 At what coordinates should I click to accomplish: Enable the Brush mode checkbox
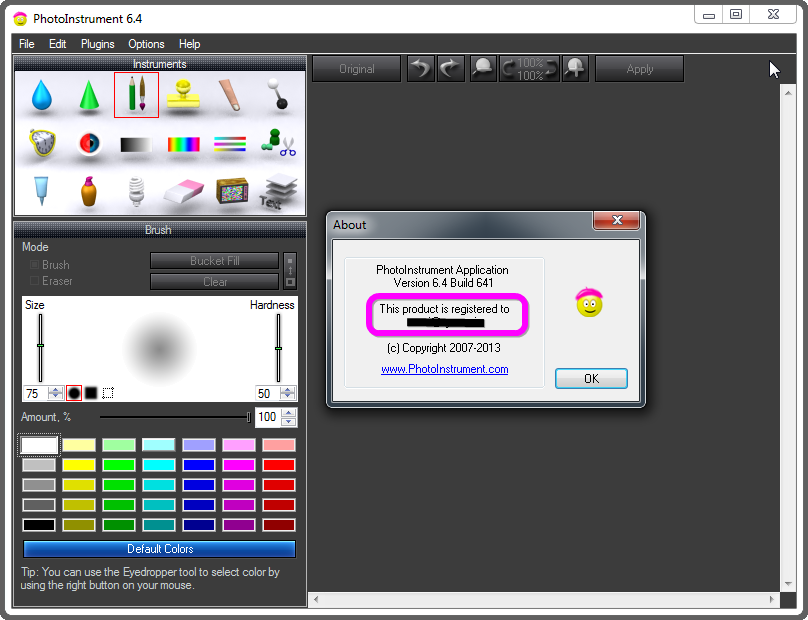34,265
